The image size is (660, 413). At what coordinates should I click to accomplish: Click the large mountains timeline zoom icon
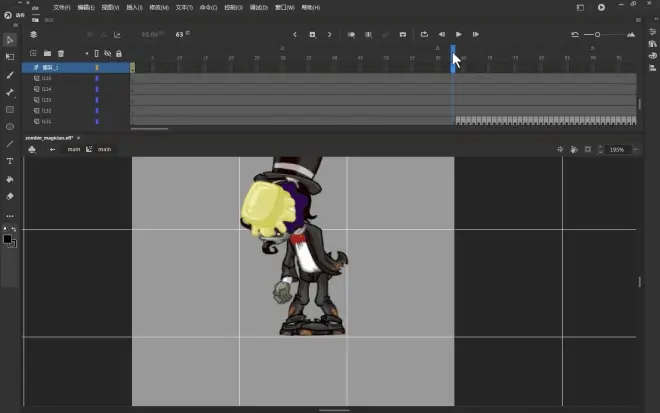click(x=631, y=35)
